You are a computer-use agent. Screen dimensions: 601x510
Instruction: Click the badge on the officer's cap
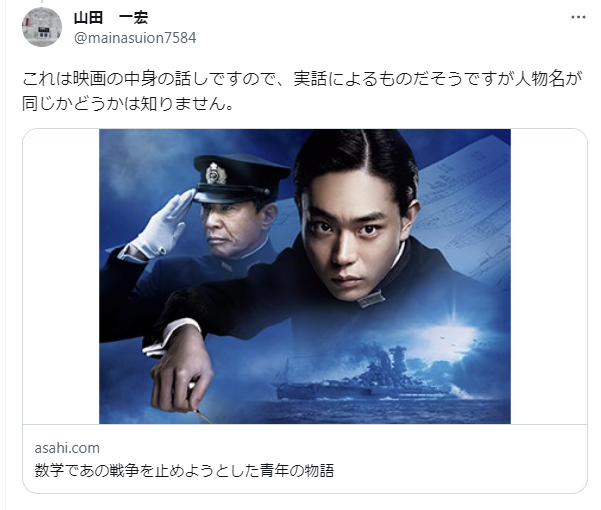[216, 174]
